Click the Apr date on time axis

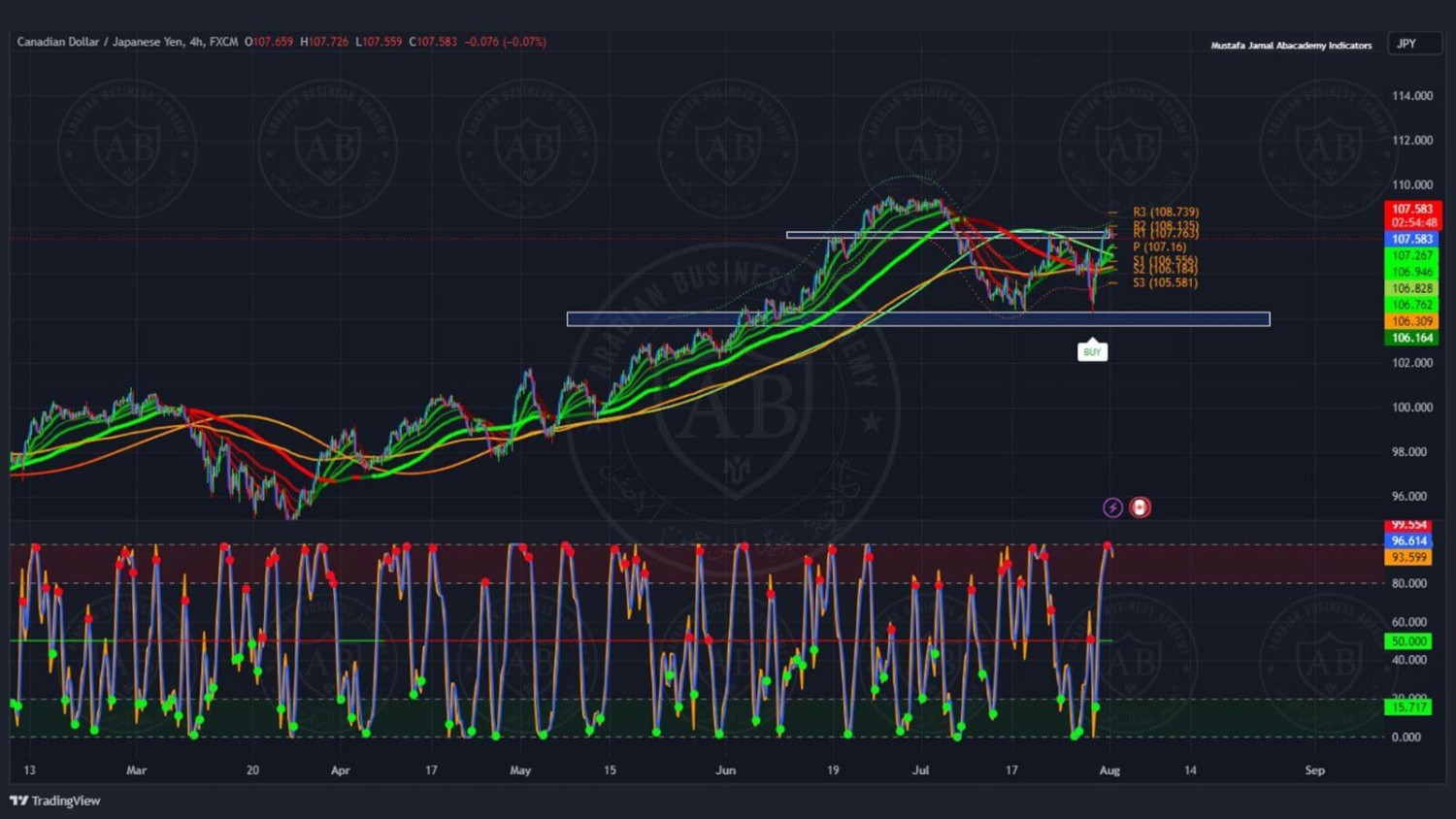[340, 770]
